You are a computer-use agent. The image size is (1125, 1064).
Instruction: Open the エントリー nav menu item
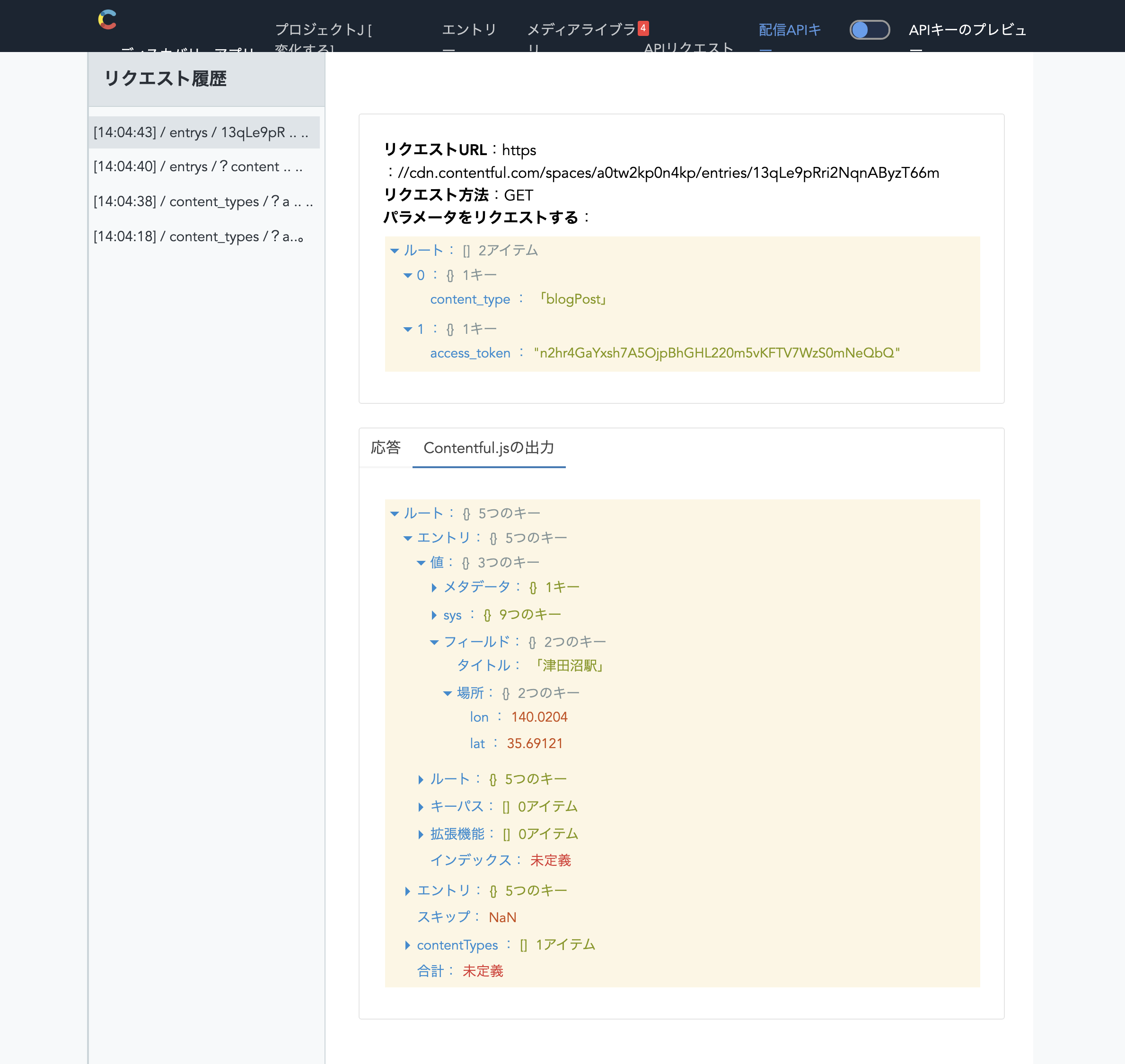click(469, 30)
